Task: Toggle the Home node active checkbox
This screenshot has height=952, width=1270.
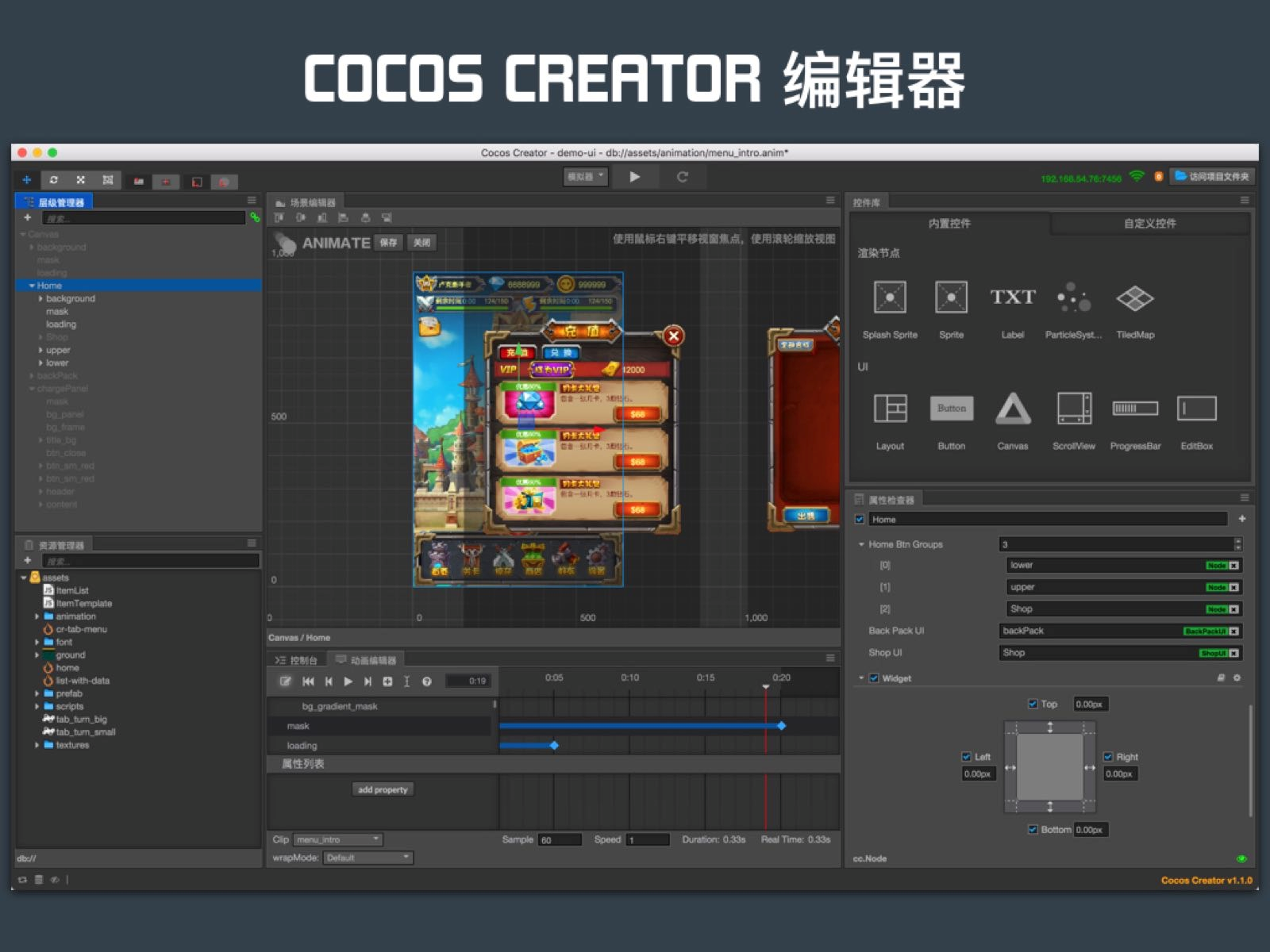Action: [x=860, y=520]
